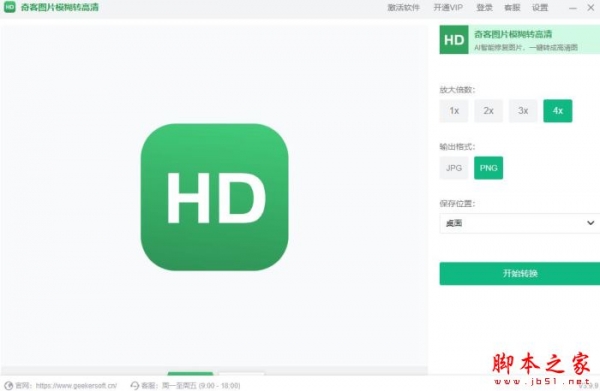The image size is (600, 391).
Task: Open the save location dropdown showing 桌面
Action: pos(520,223)
